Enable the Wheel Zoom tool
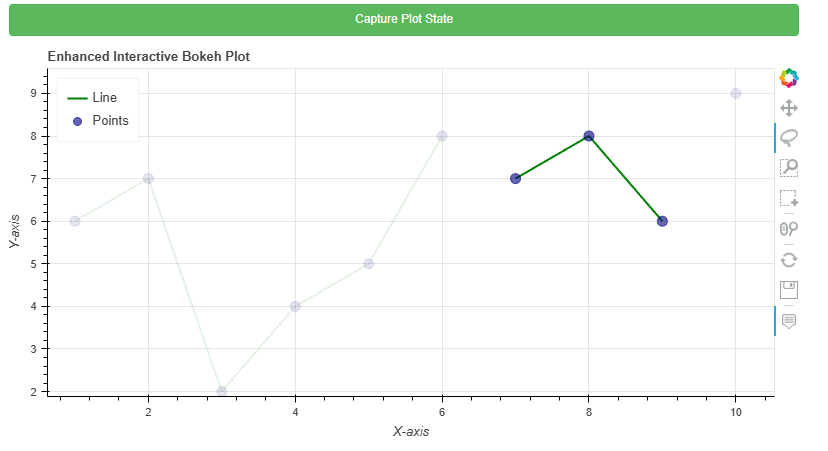This screenshot has width=828, height=451. point(788,229)
